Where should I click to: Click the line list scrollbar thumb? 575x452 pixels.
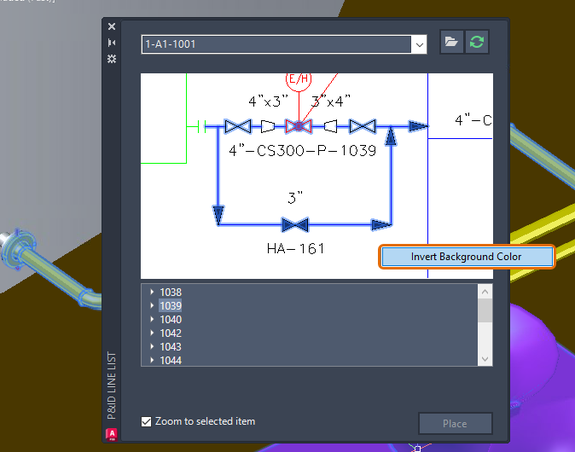click(x=485, y=310)
